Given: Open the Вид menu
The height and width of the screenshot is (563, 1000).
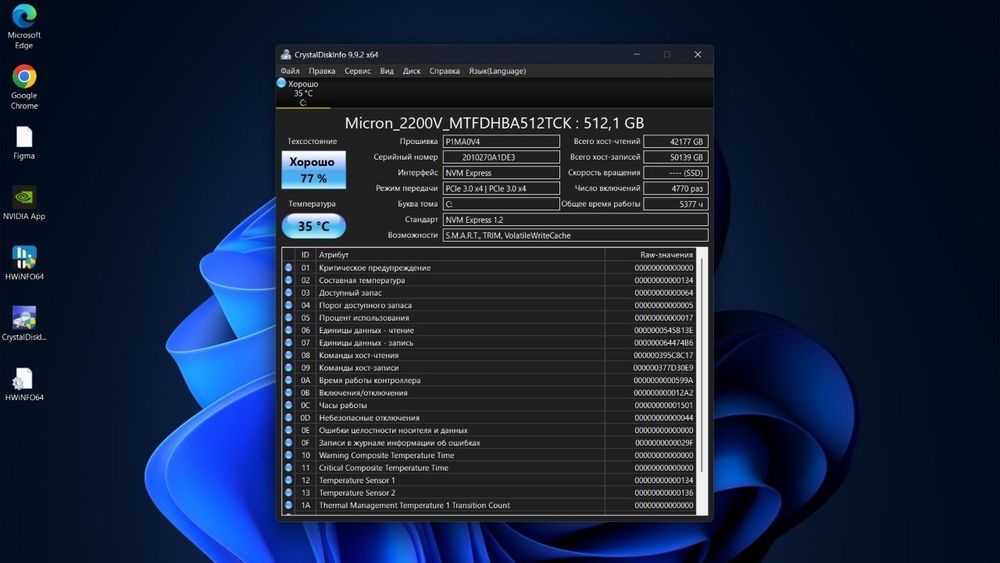Looking at the screenshot, I should [386, 71].
